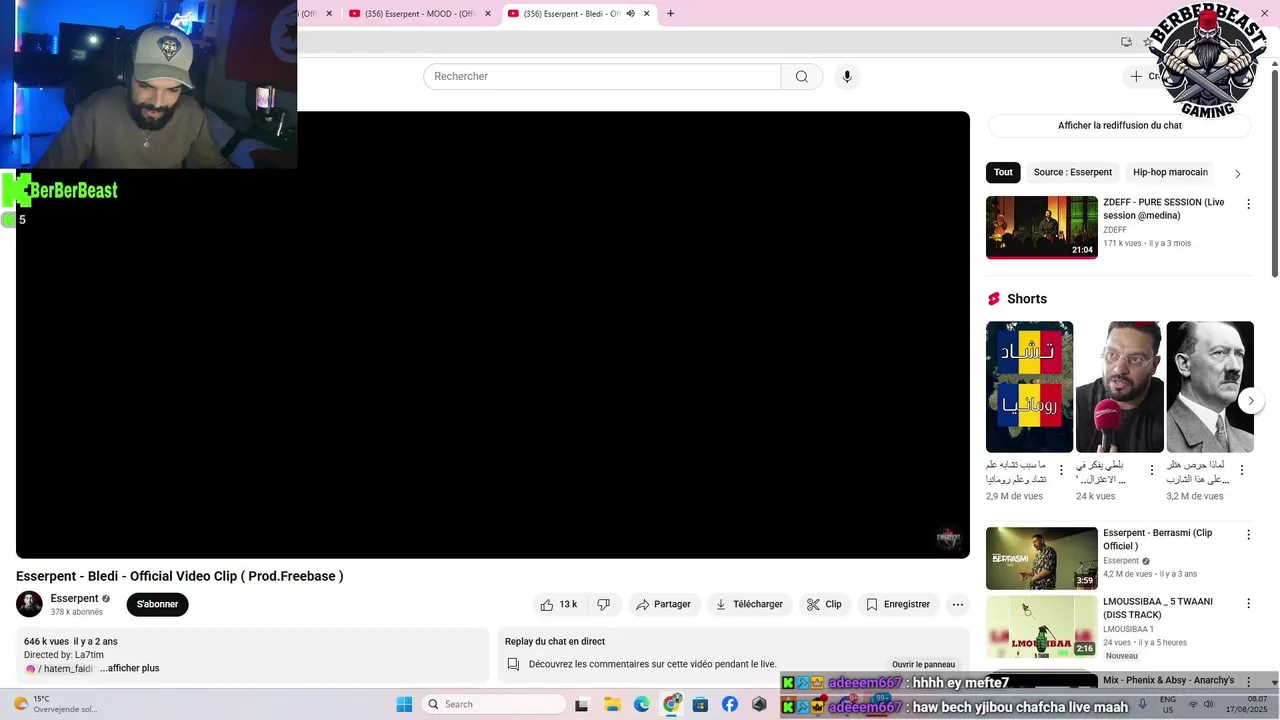The height and width of the screenshot is (720, 1280).
Task: Close the Esserpent Bledi tab
Action: tap(646, 14)
